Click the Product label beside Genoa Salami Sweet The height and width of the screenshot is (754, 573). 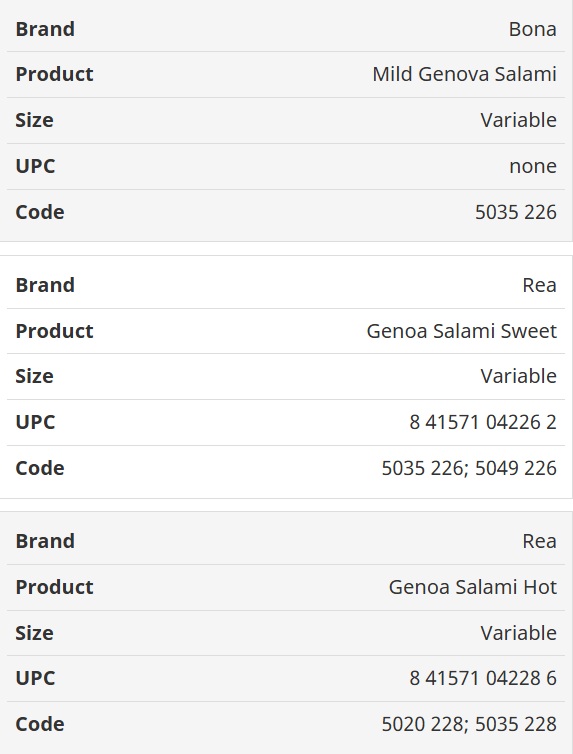(54, 331)
